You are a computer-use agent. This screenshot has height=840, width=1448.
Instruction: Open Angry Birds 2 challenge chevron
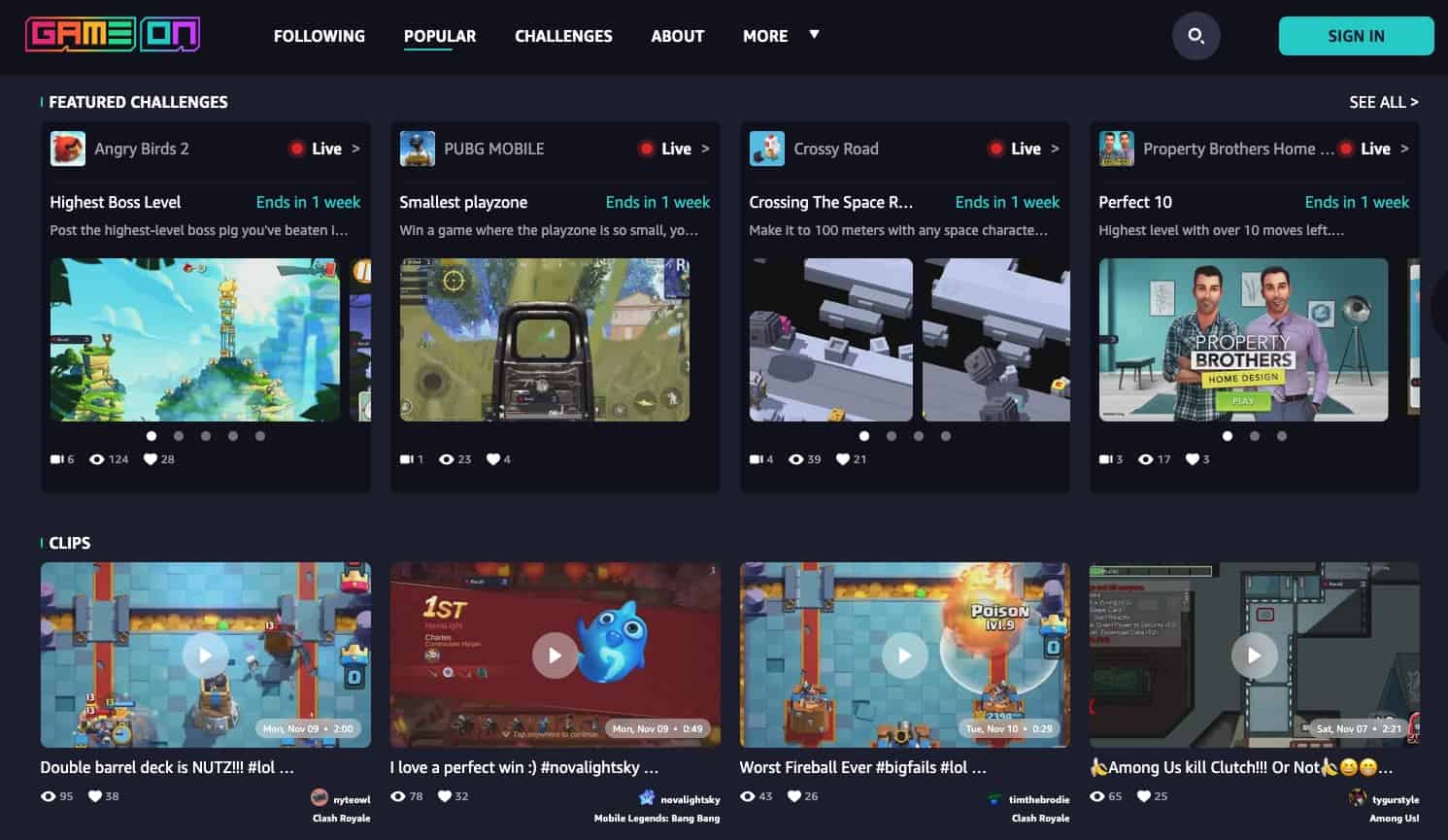355,149
